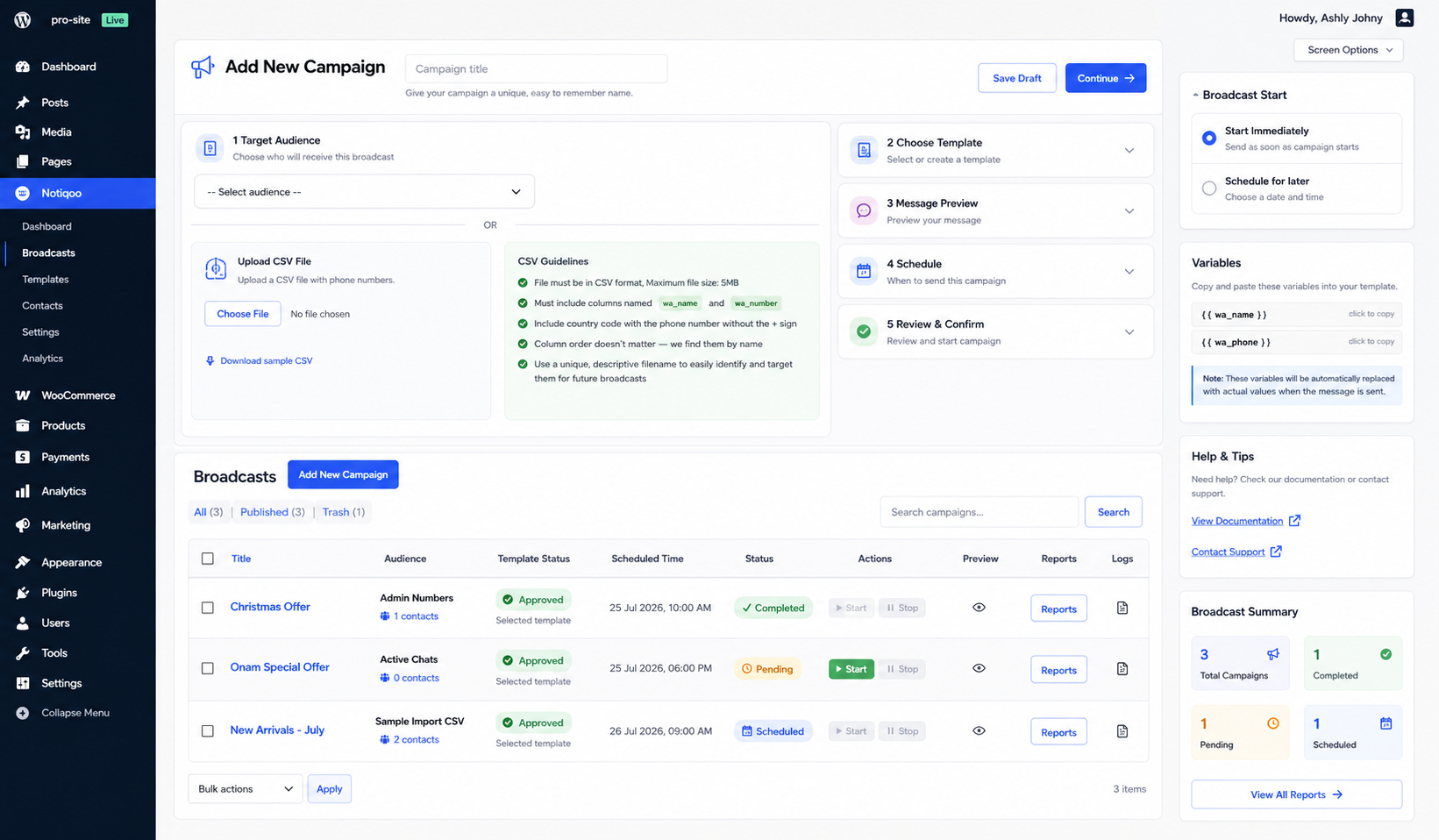
Task: Check the select-all checkbox in table header
Action: [x=208, y=559]
